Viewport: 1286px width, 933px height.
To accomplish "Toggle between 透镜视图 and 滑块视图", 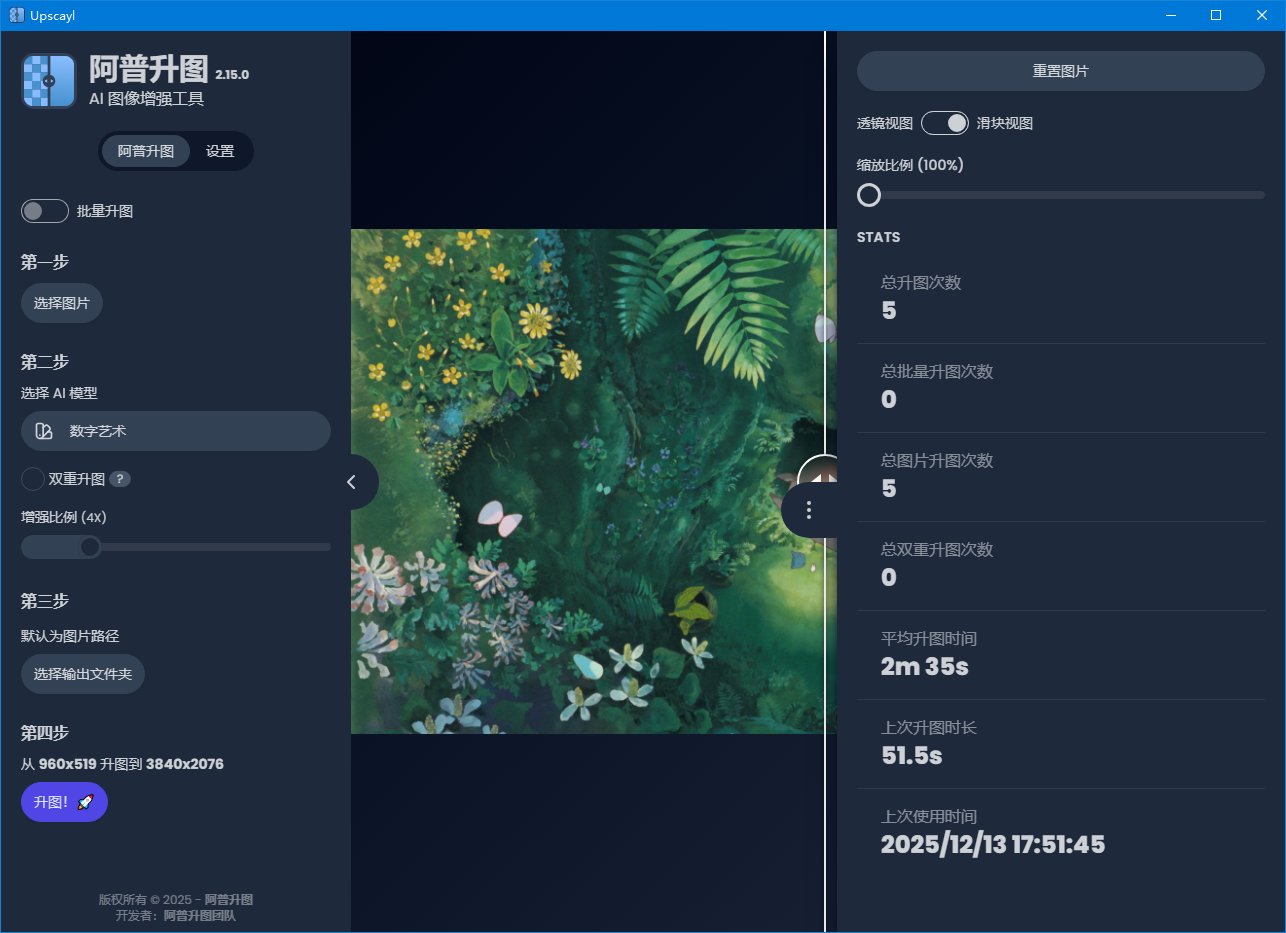I will point(945,123).
